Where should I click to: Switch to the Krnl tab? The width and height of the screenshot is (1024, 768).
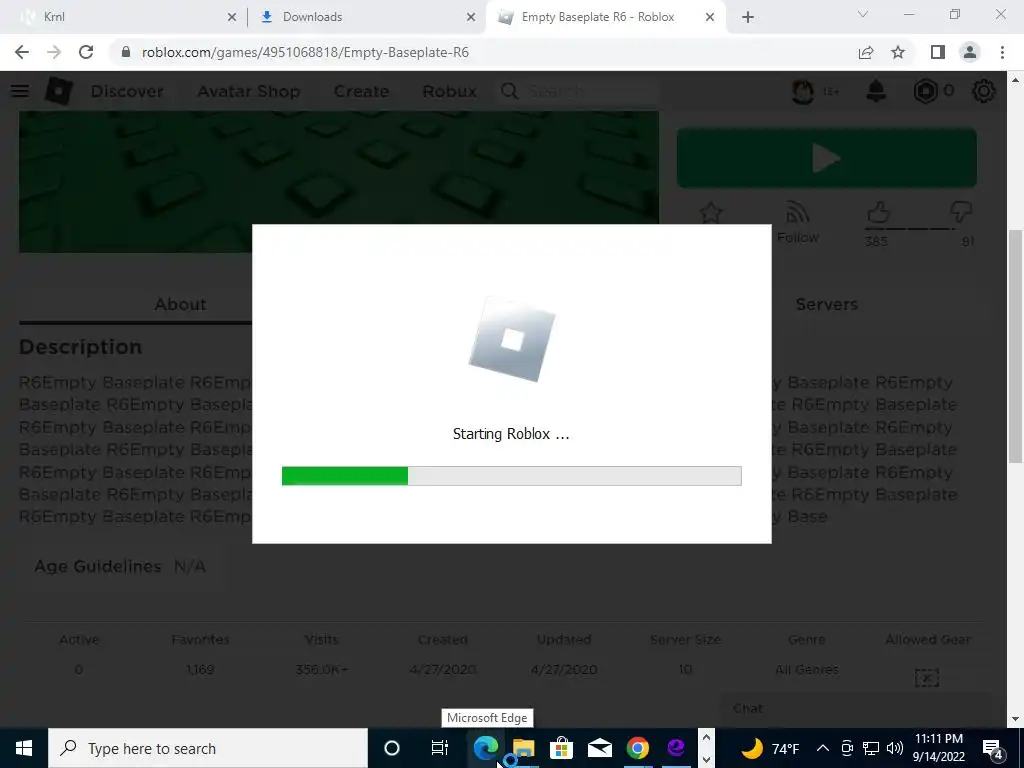124,17
